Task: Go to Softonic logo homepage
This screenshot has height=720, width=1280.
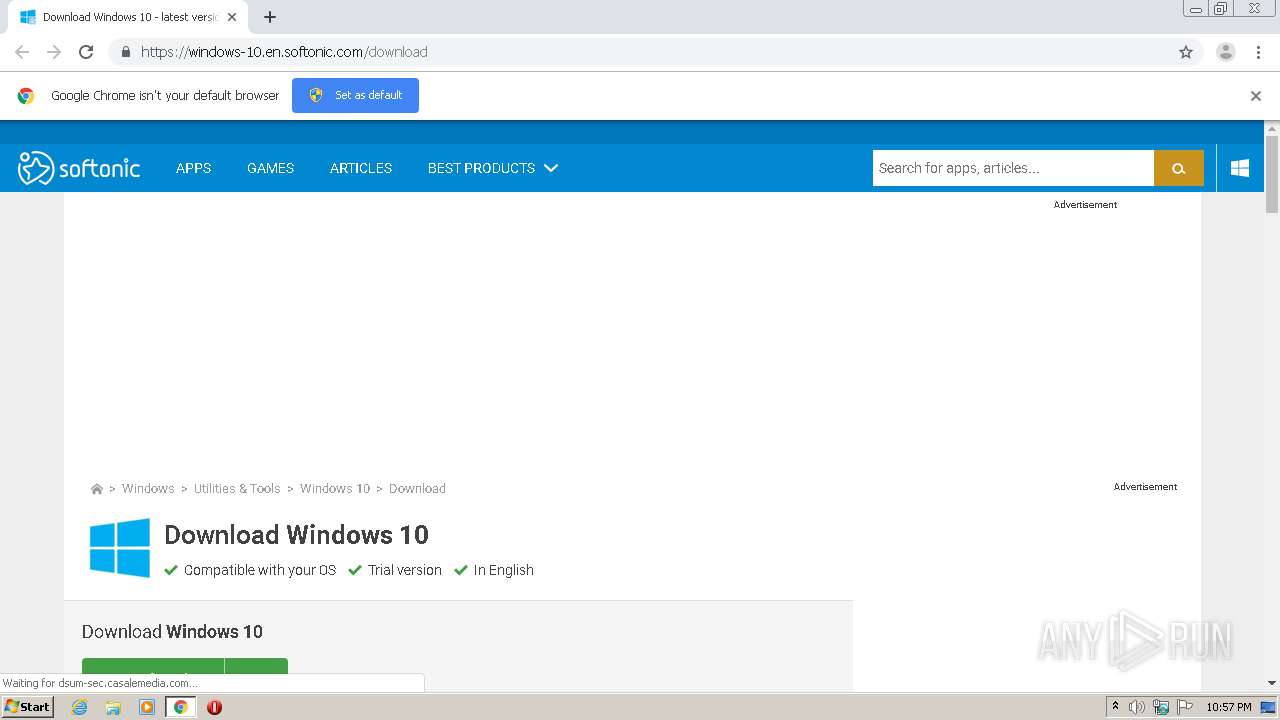Action: click(79, 168)
